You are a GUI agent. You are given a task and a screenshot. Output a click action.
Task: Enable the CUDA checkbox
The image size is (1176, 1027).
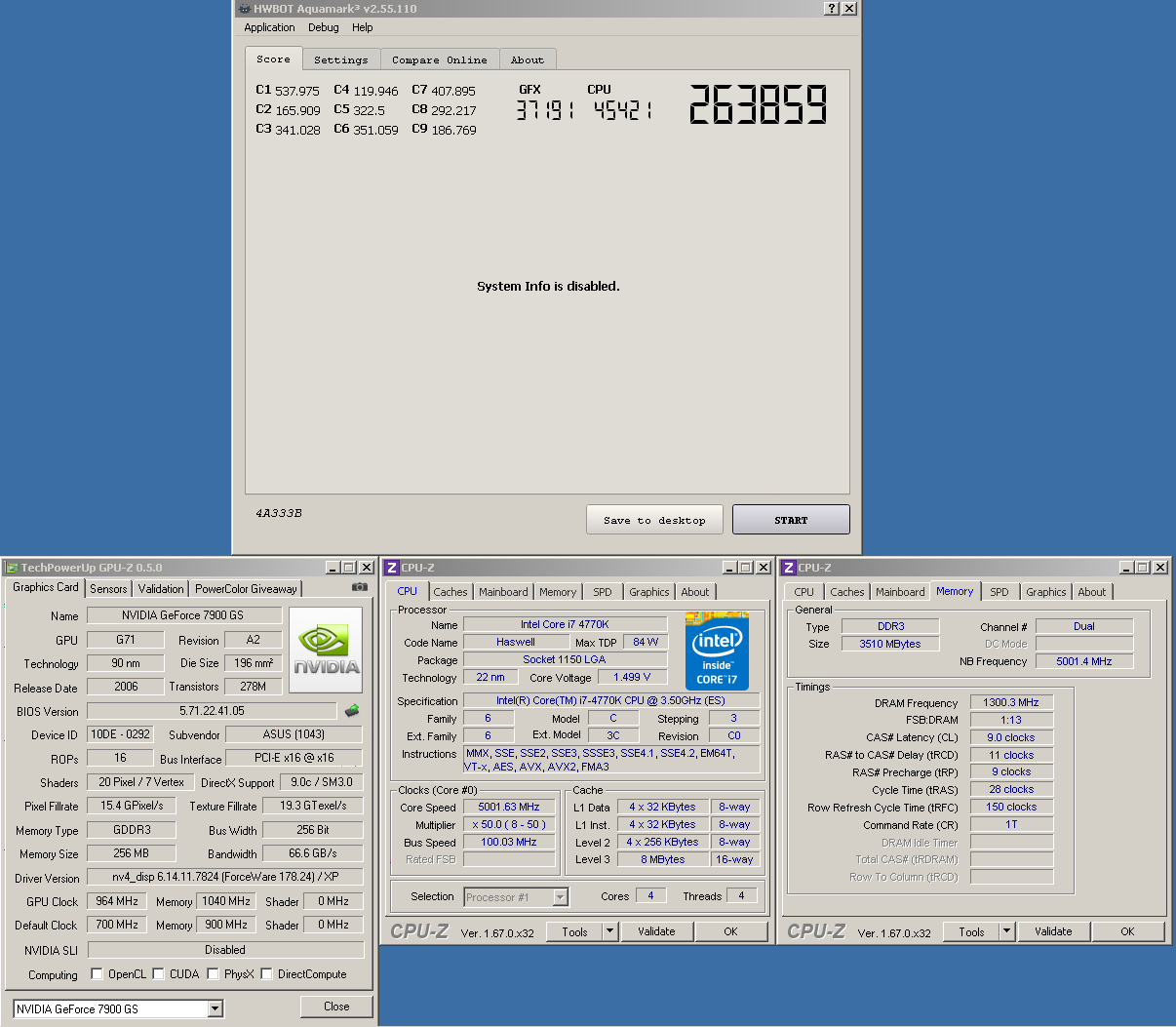(158, 973)
